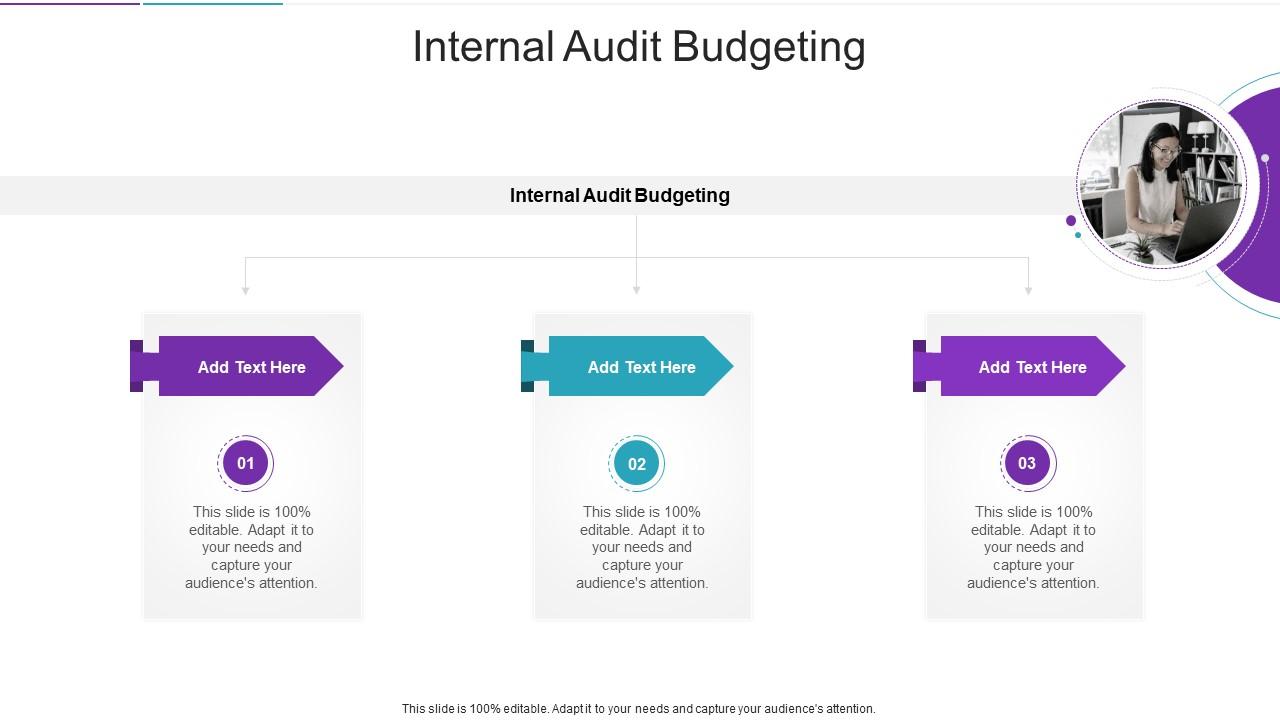Select the teal 02 number circle
Image resolution: width=1280 pixels, height=720 pixels.
(x=636, y=463)
